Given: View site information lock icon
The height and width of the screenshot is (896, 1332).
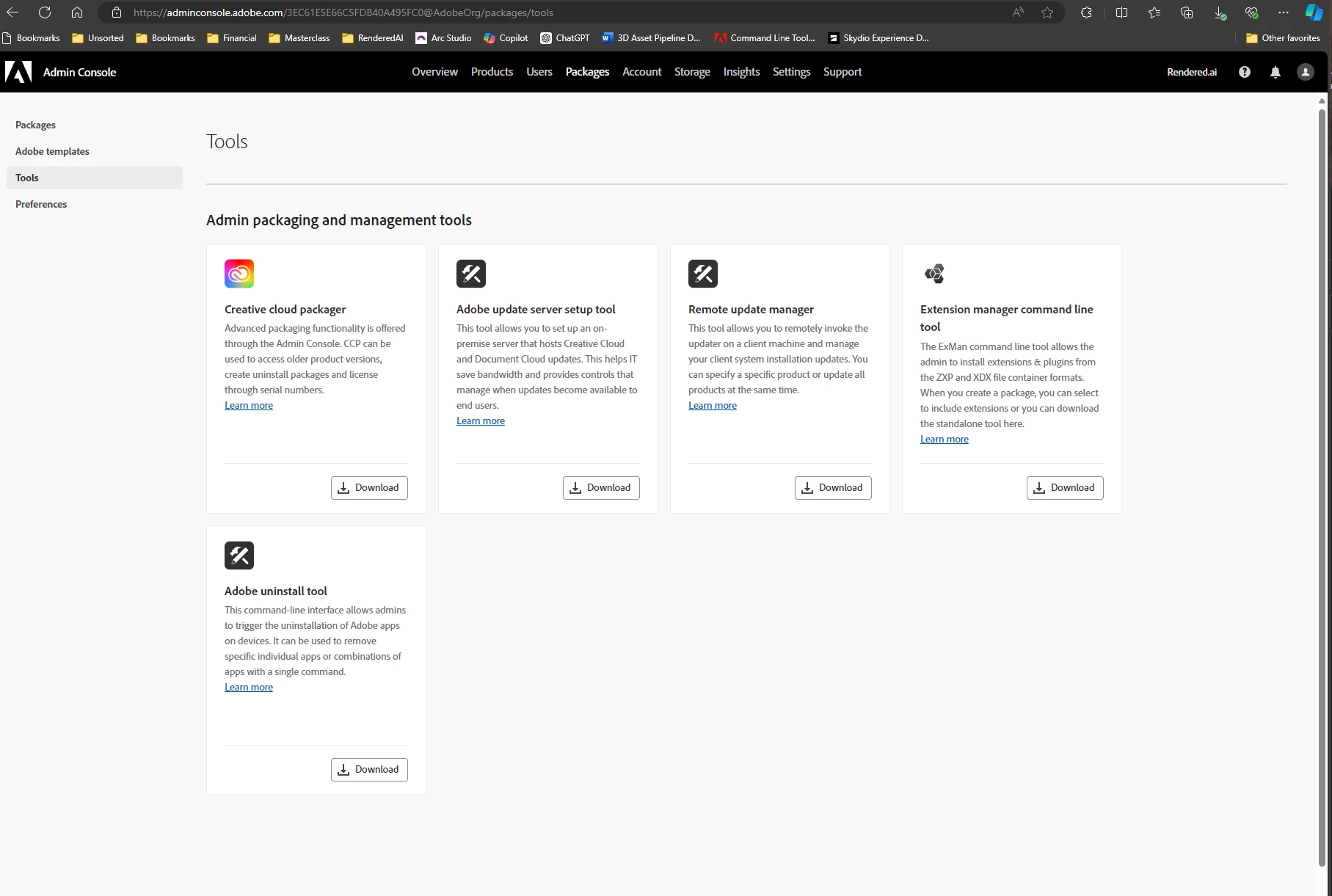Looking at the screenshot, I should (x=116, y=12).
